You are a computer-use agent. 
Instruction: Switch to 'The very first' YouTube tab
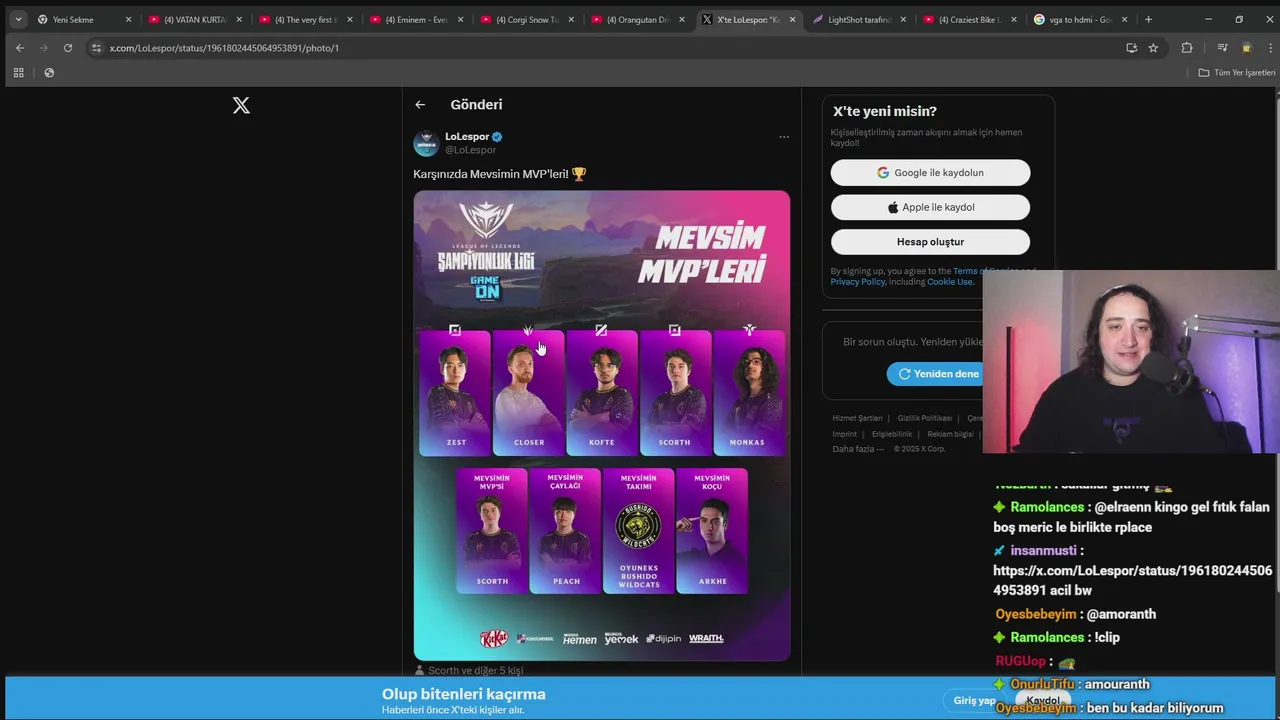pos(304,19)
